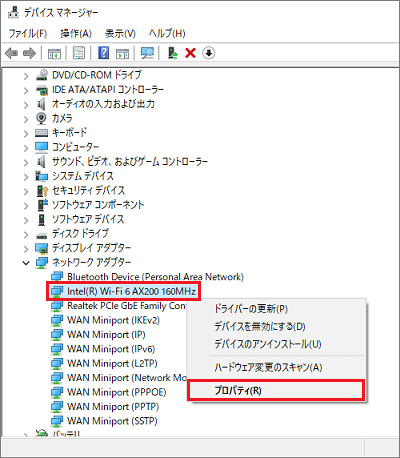Expand the ディスク ドライブ node
400x458 pixels.
[26, 235]
